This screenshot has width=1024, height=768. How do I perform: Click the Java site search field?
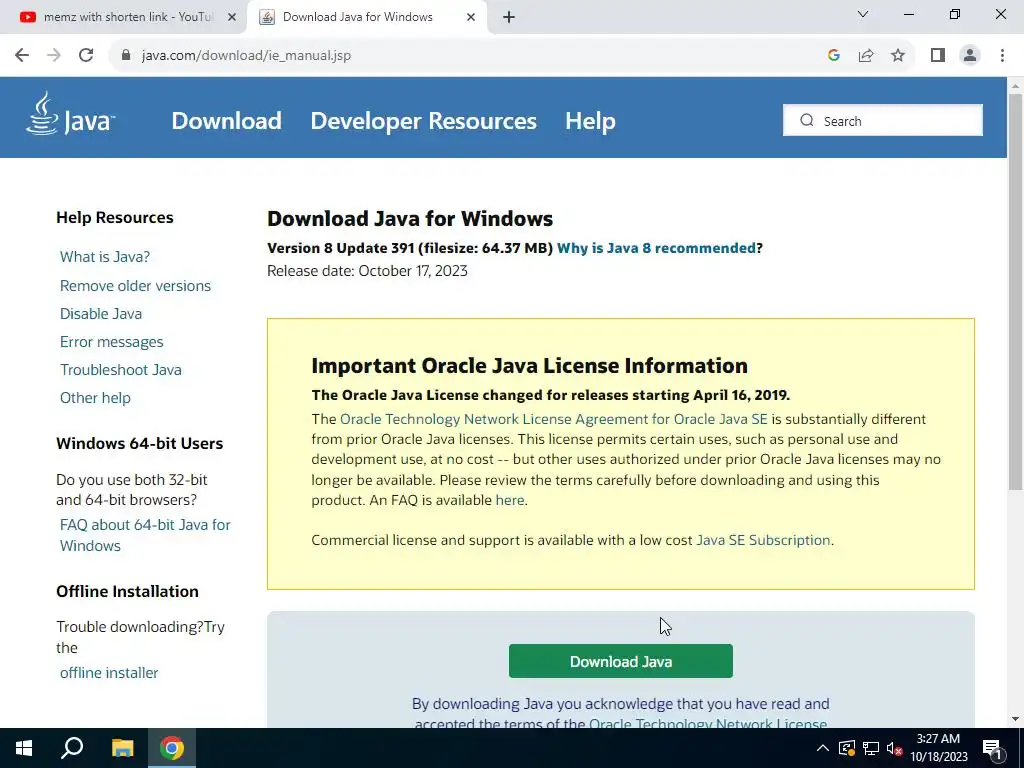pos(882,120)
